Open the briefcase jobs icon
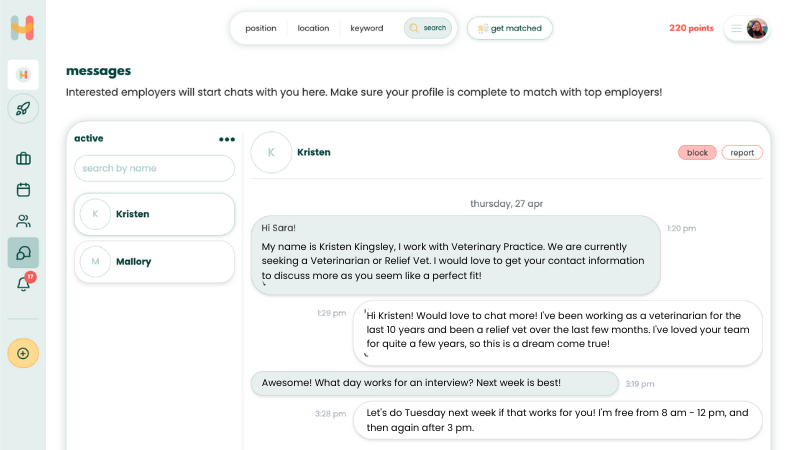Image resolution: width=800 pixels, height=450 pixels. click(23, 159)
